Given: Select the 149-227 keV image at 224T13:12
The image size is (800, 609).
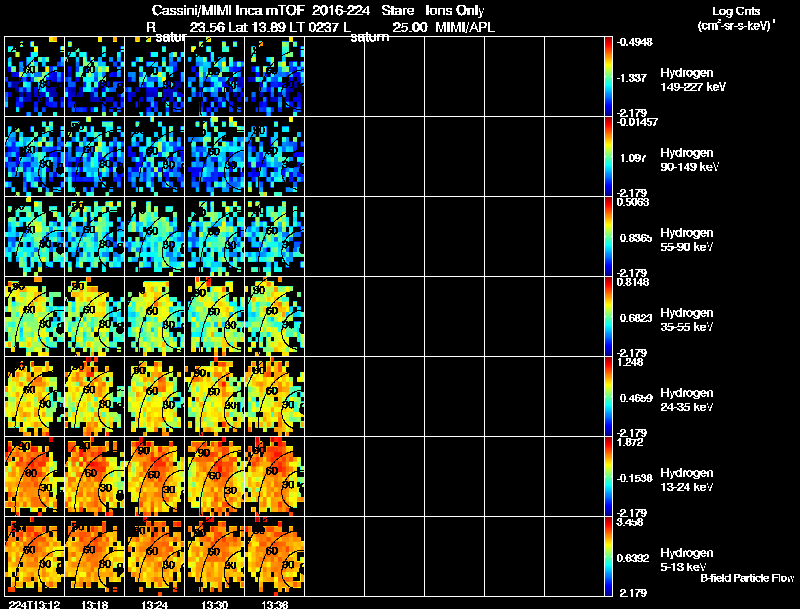Looking at the screenshot, I should pos(35,77).
